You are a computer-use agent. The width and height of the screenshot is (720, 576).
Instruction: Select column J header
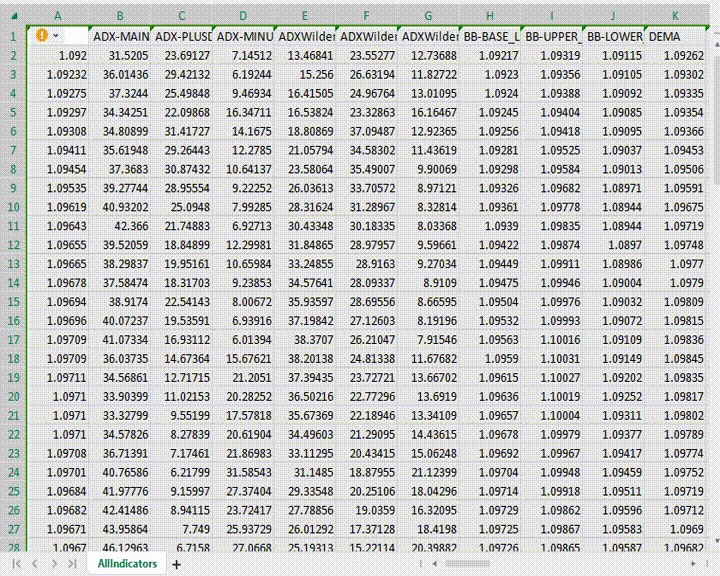(613, 16)
